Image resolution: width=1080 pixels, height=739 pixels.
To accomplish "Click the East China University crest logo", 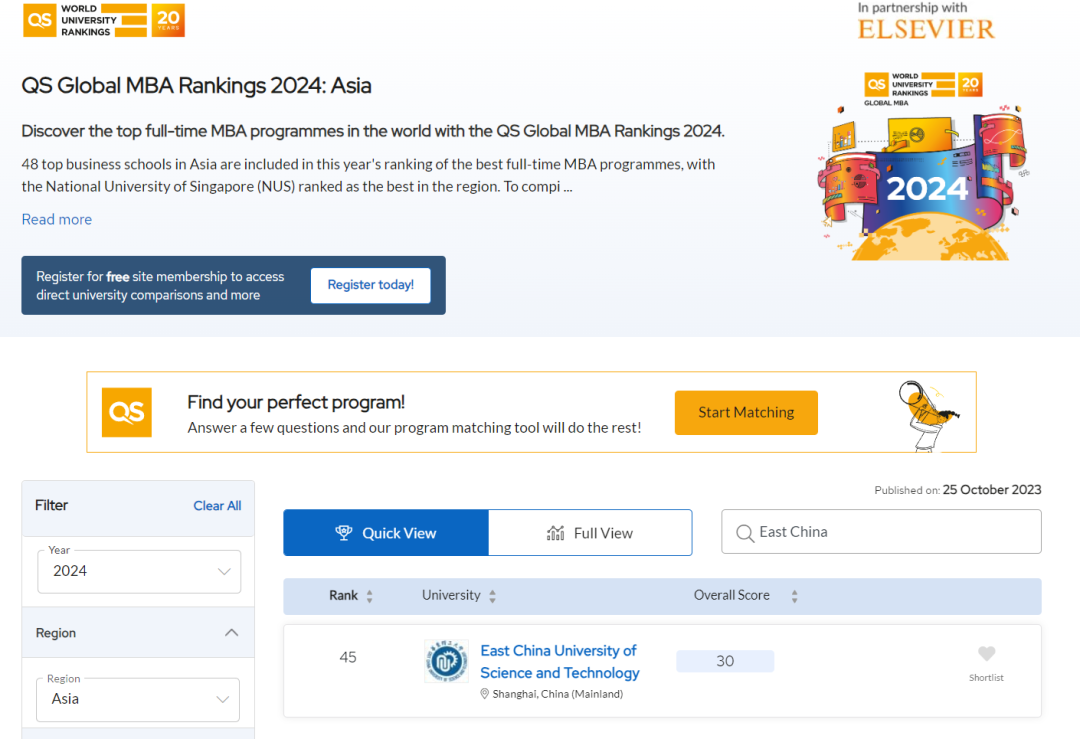I will tap(446, 661).
